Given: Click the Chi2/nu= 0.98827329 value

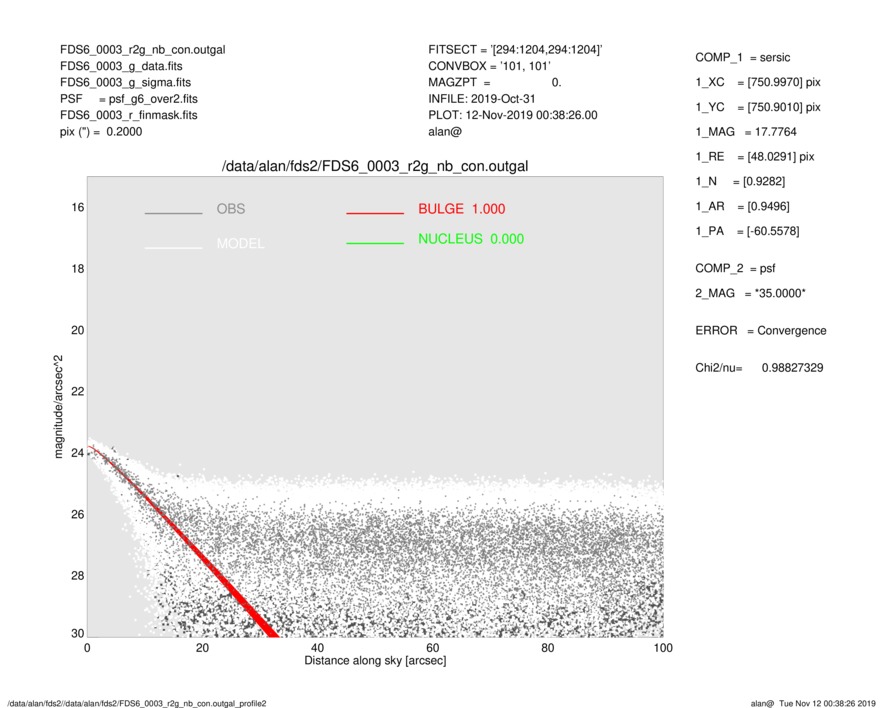Looking at the screenshot, I should click(759, 368).
